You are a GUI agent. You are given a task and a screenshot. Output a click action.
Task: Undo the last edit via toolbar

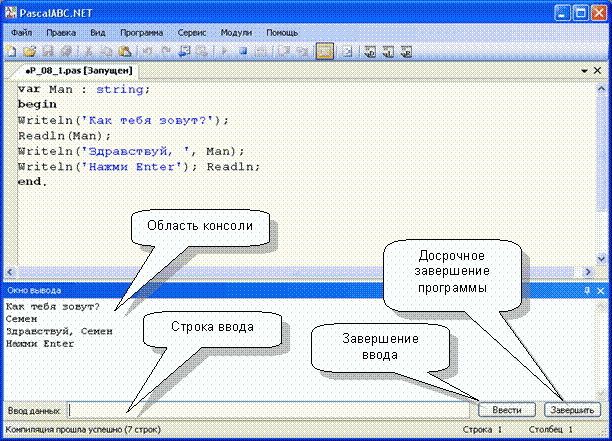pyautogui.click(x=147, y=51)
